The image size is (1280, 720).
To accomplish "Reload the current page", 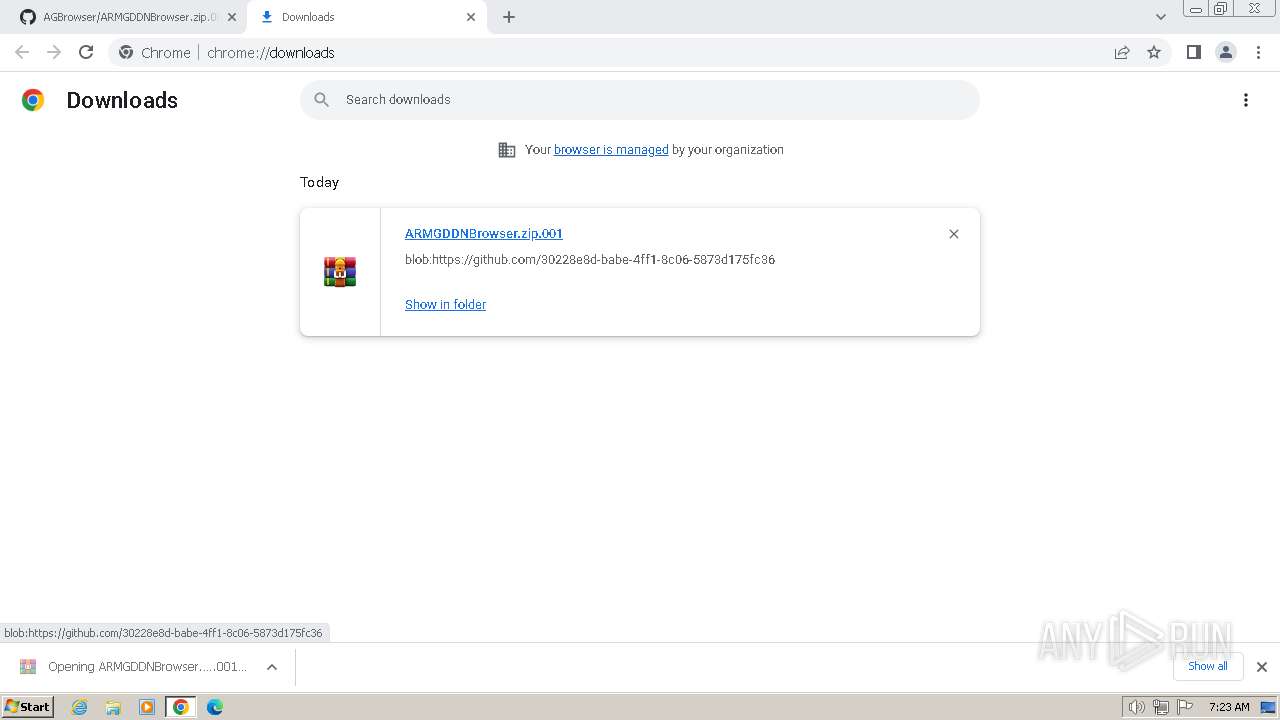I will pos(86,52).
